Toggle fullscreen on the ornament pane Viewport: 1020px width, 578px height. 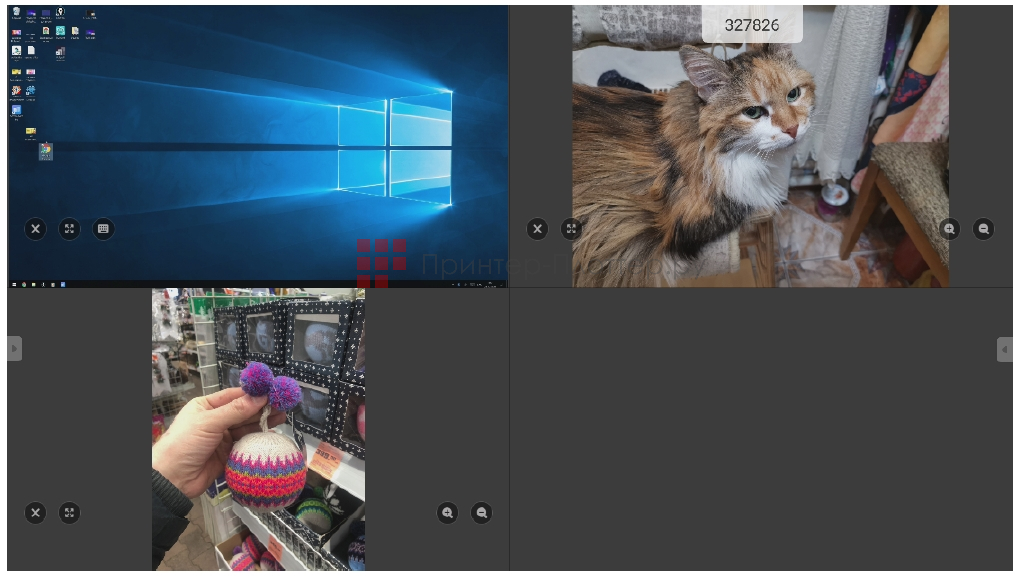click(x=69, y=513)
